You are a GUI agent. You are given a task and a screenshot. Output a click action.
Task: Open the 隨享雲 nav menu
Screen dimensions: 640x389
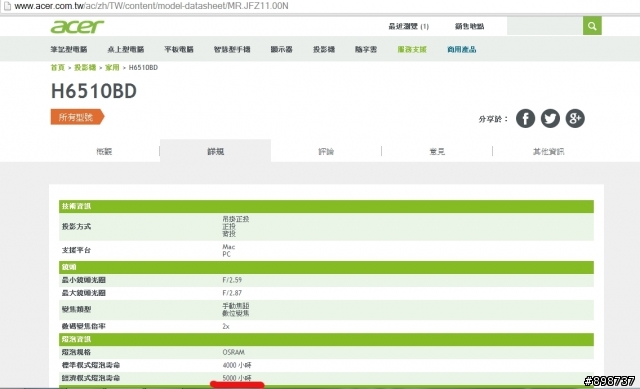coord(366,49)
